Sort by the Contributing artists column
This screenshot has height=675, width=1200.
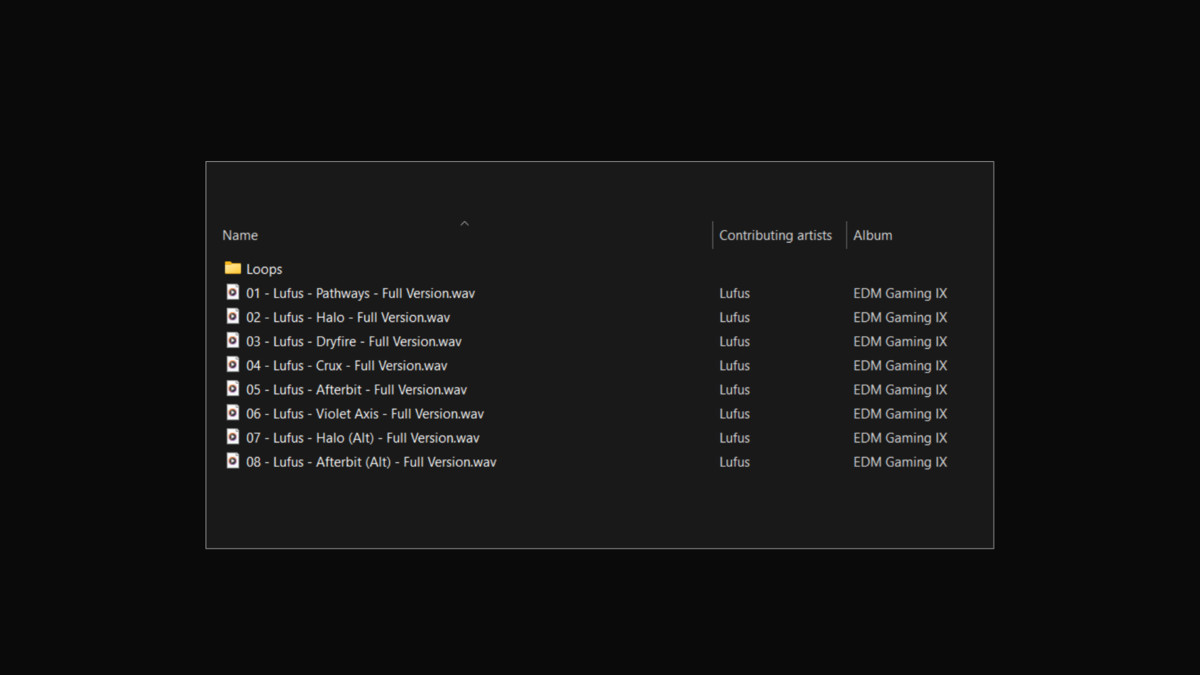click(775, 236)
